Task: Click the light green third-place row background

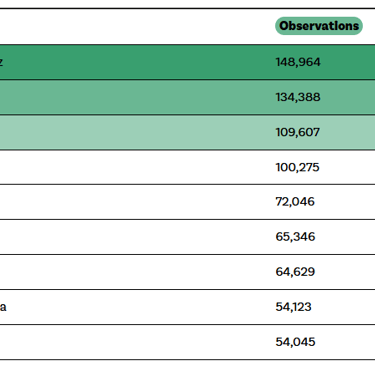Action: 187,132
